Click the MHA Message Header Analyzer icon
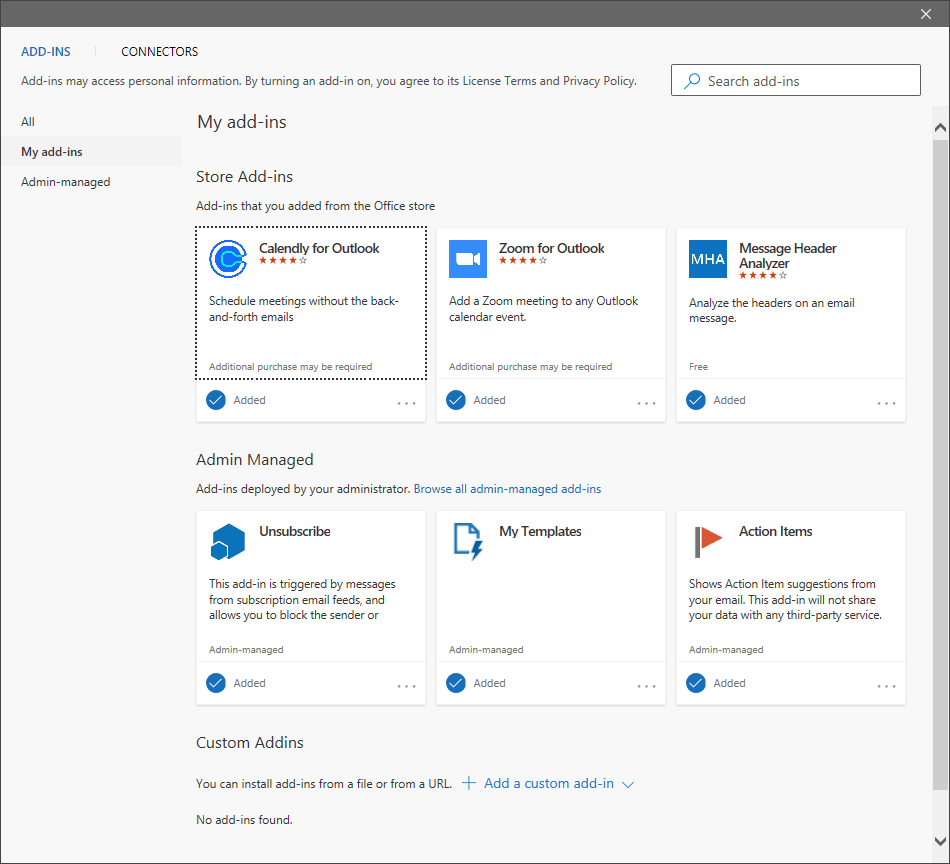 (x=708, y=258)
